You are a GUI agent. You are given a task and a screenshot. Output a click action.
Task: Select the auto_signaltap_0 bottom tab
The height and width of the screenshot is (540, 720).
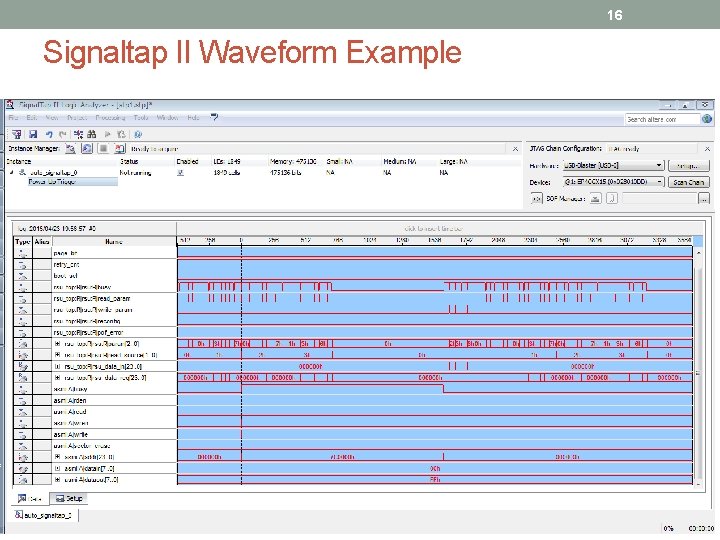click(44, 515)
